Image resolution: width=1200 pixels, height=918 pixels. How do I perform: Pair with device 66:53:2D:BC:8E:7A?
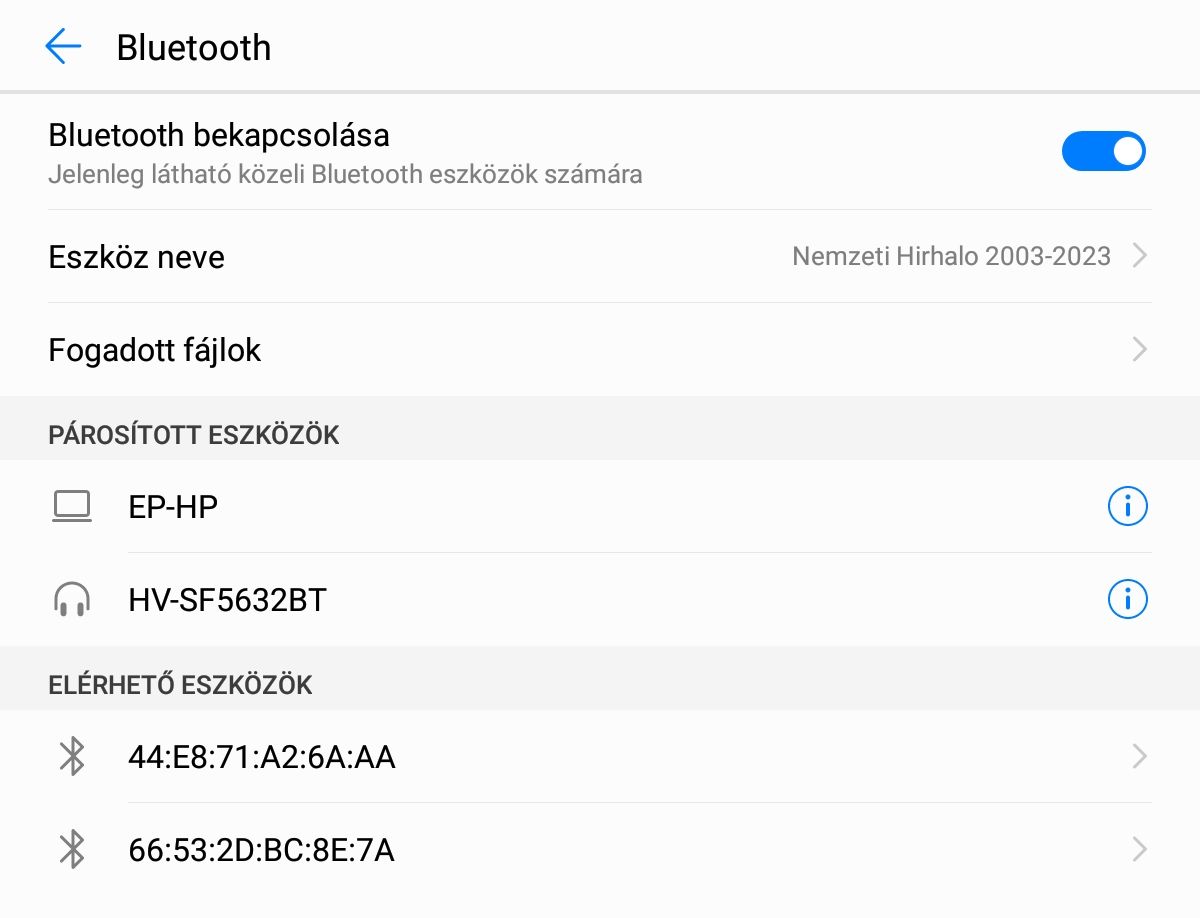pyautogui.click(x=262, y=850)
